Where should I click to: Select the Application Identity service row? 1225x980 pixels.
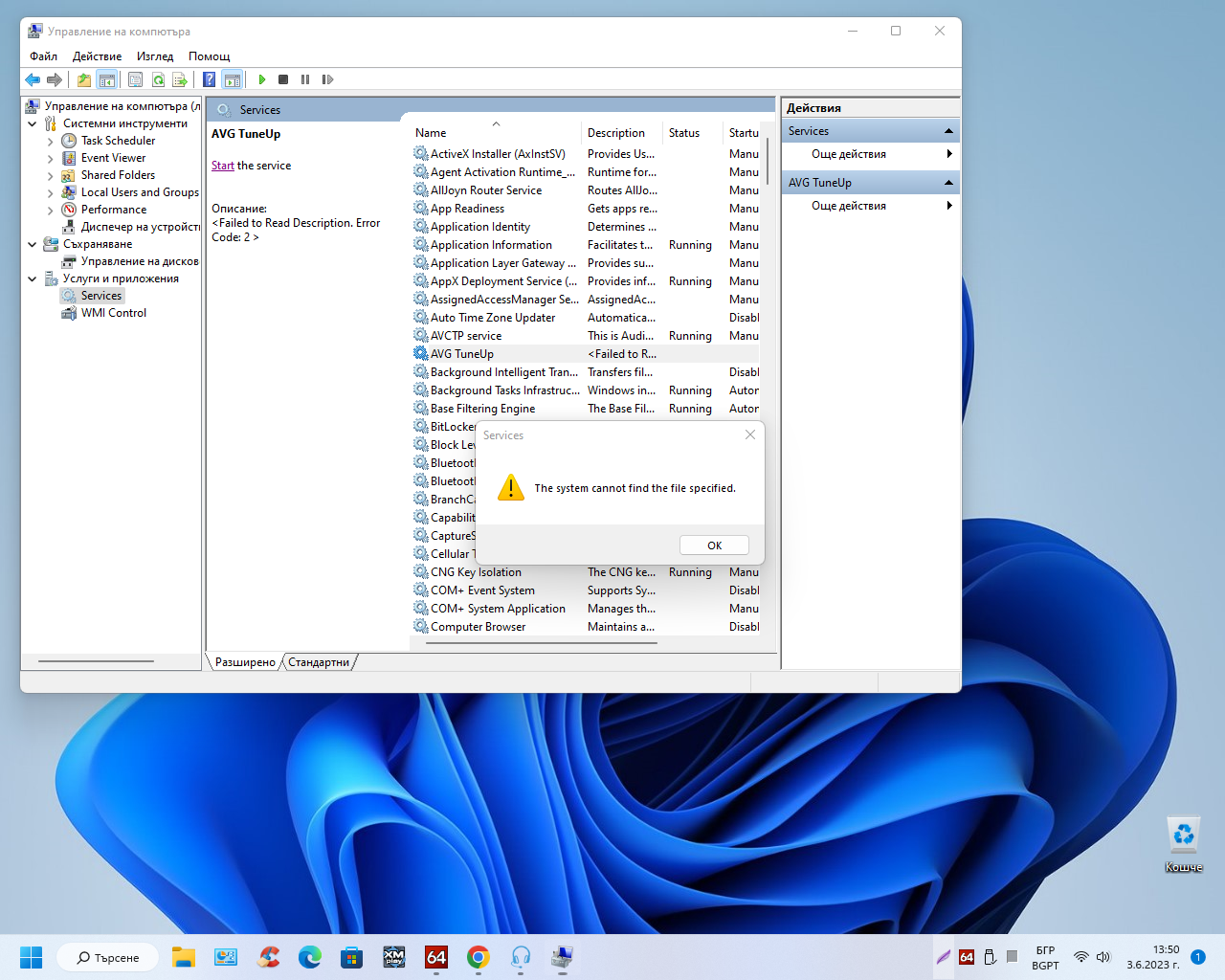[x=586, y=227]
